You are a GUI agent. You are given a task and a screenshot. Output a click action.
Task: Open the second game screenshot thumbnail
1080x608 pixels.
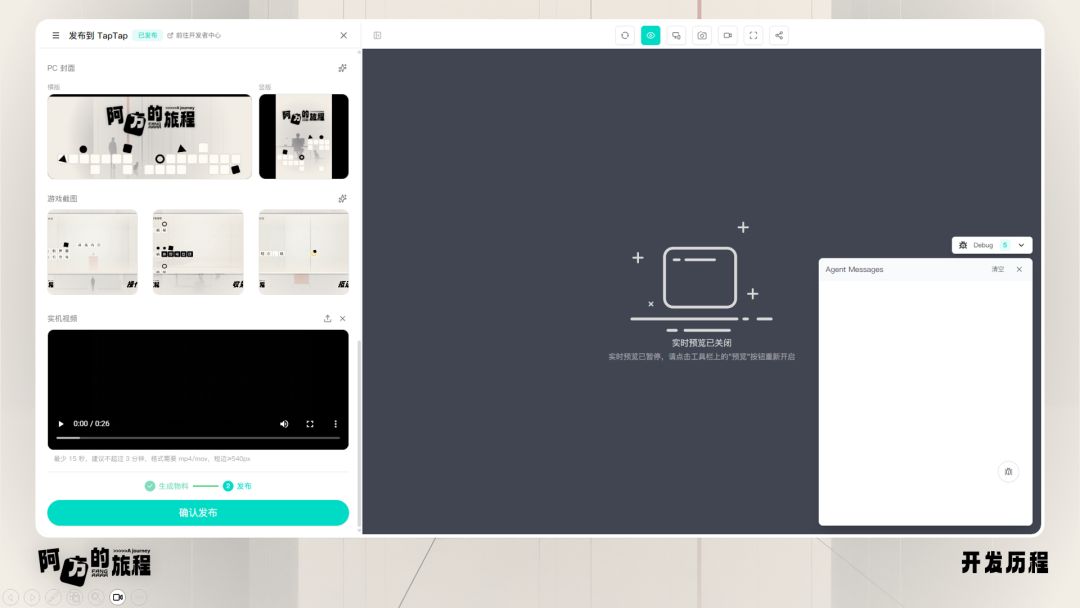pyautogui.click(x=198, y=252)
